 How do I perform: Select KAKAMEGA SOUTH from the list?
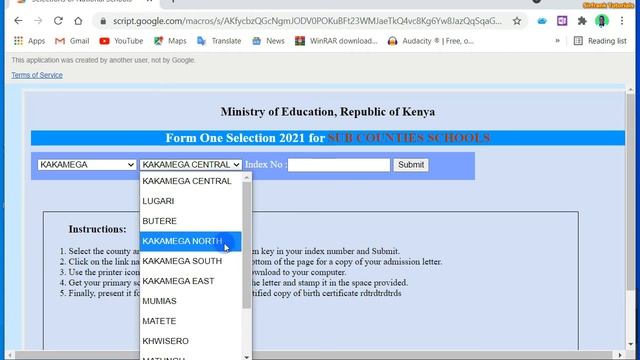191,261
